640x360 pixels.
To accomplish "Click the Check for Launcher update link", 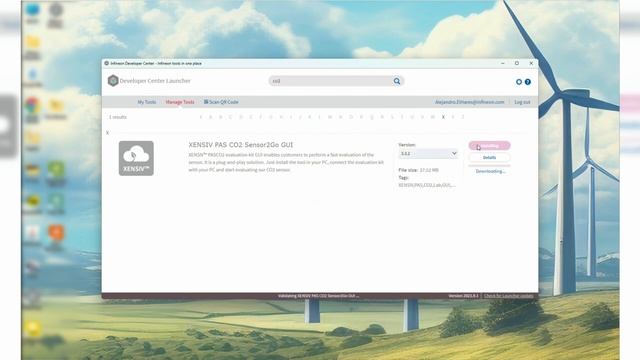I will (x=509, y=296).
